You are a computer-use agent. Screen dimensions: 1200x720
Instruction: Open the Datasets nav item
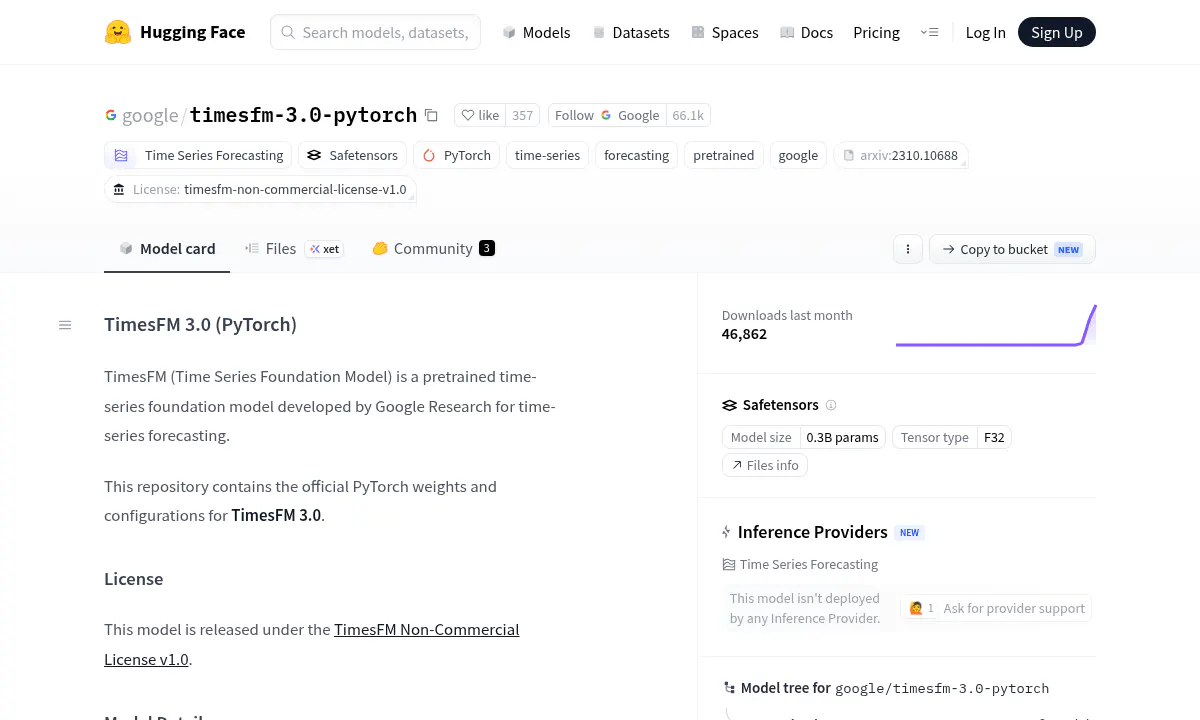pyautogui.click(x=630, y=32)
